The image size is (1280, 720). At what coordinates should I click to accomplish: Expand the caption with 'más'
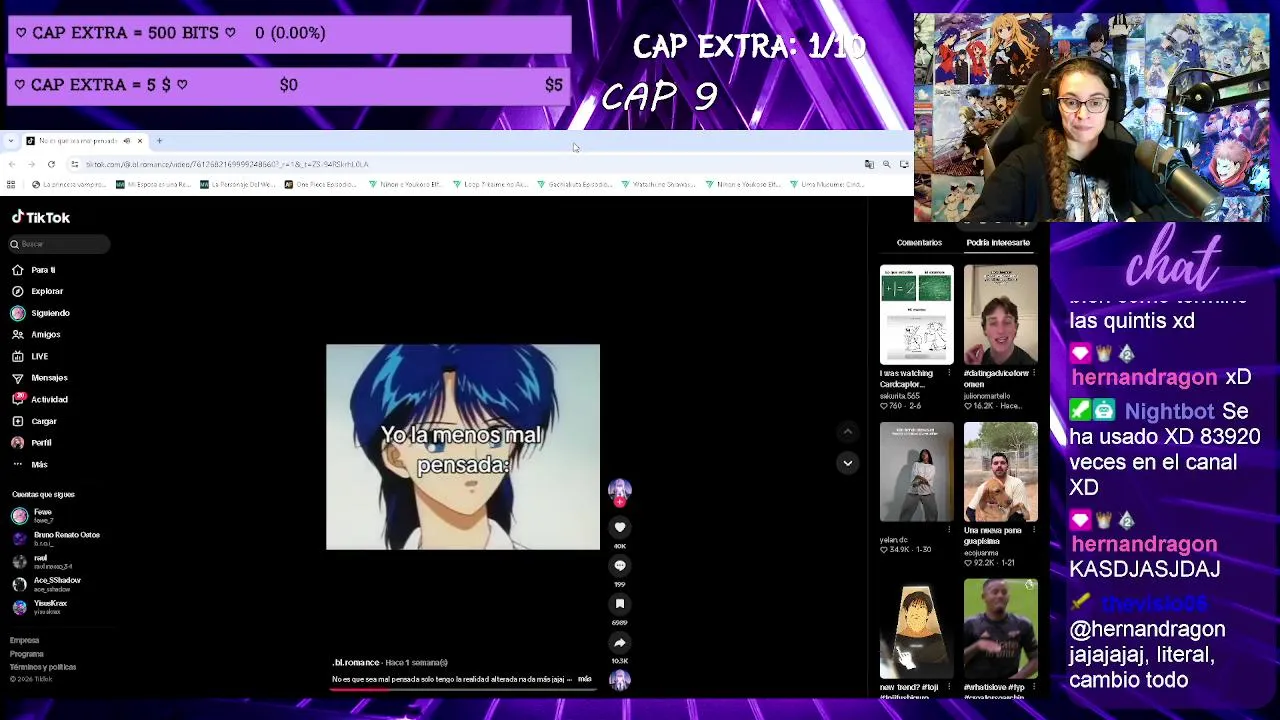coord(585,679)
